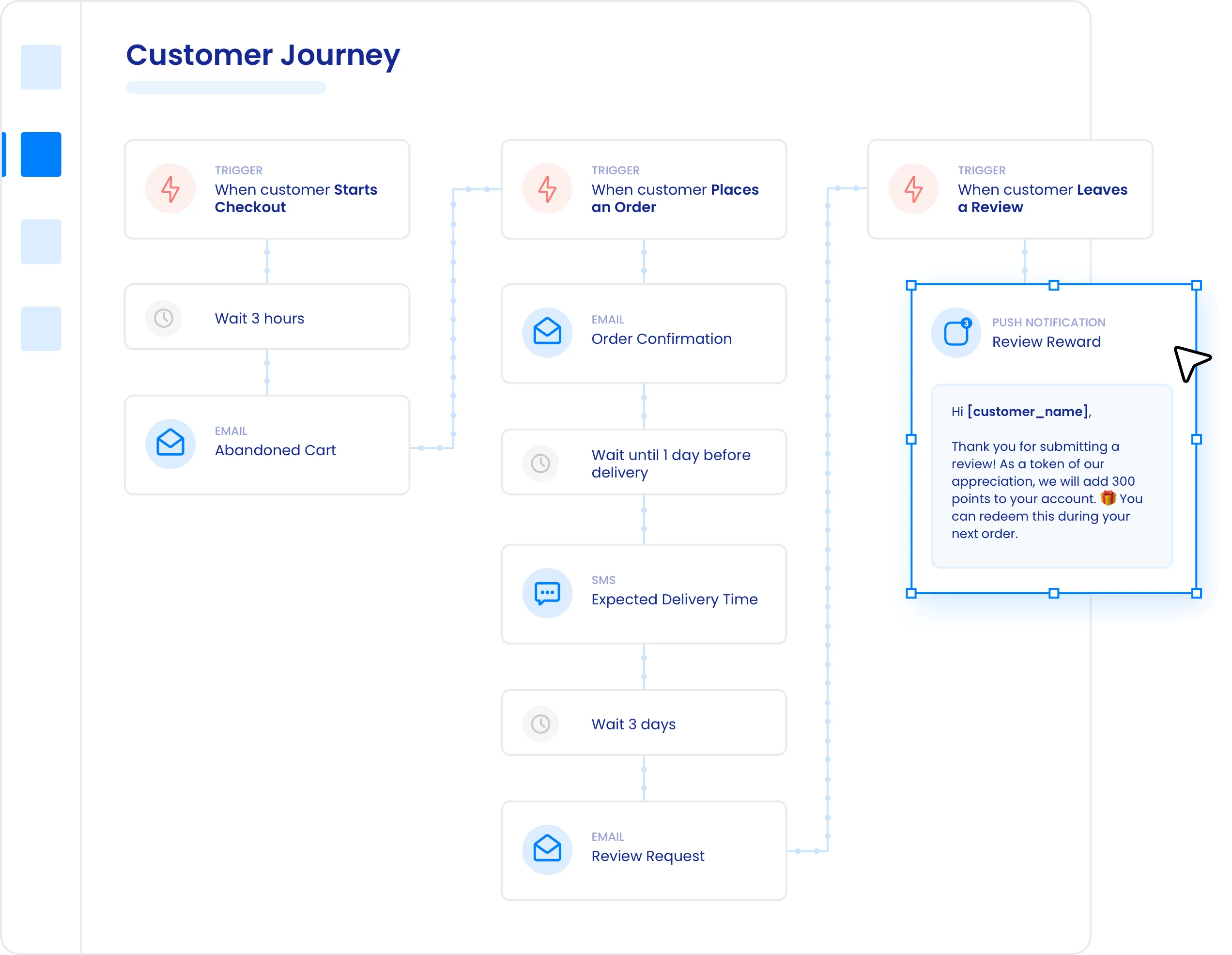
Task: Select the third sidebar item below active one
Action: click(x=41, y=242)
